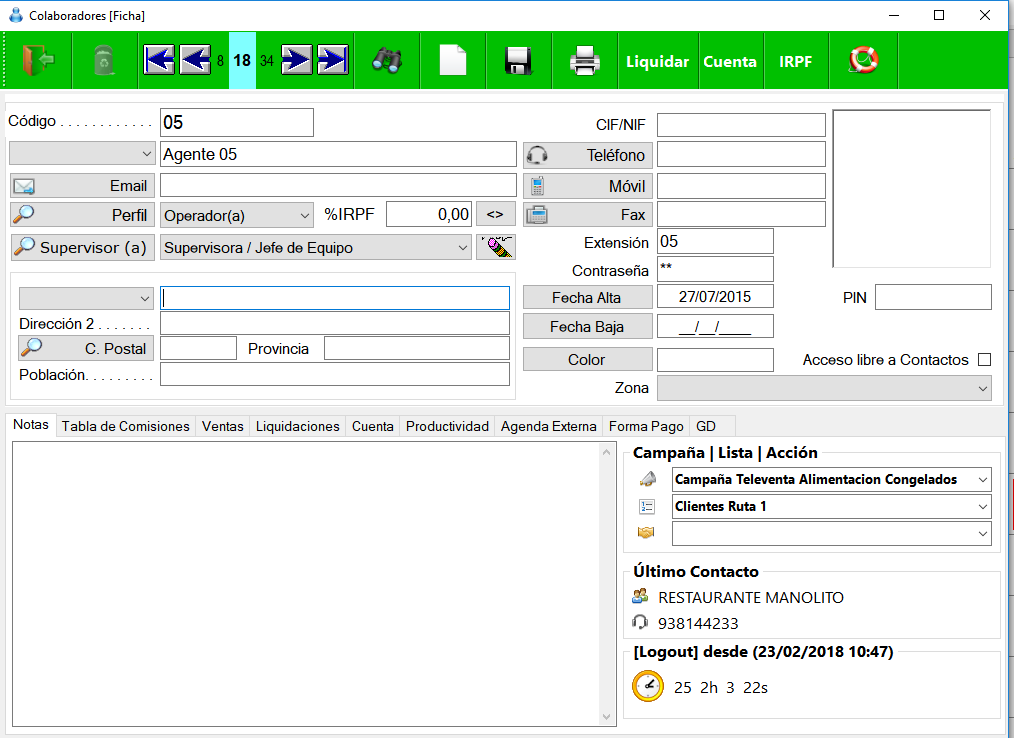Print the record using printer icon

[x=585, y=61]
